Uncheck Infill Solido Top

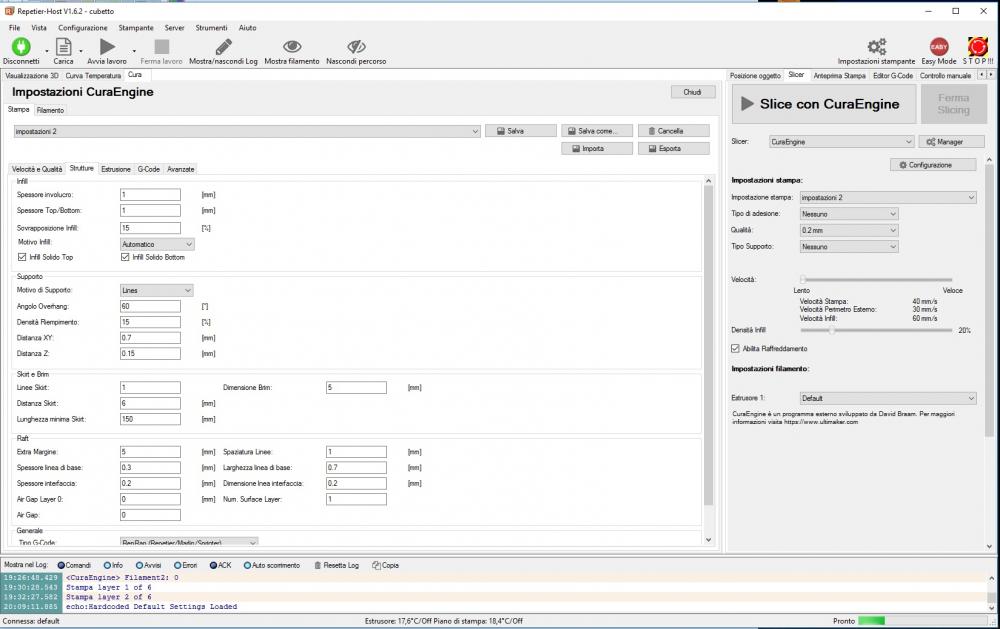22,257
